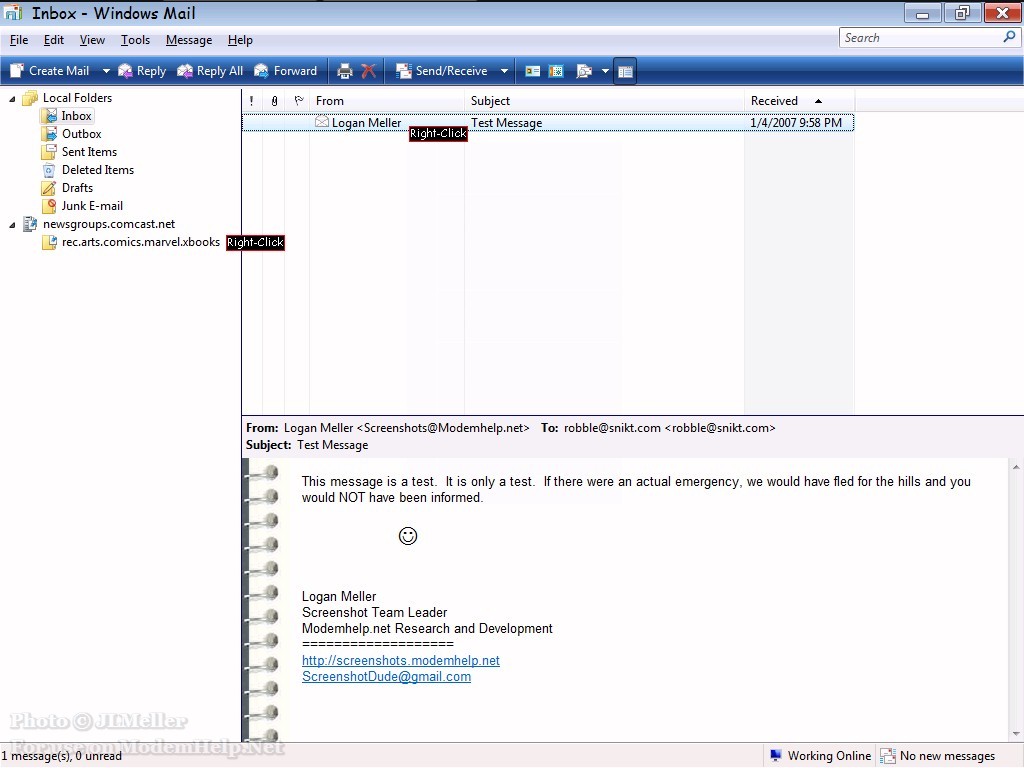Viewport: 1024px width, 768px height.
Task: Forward the selected message
Action: [285, 71]
